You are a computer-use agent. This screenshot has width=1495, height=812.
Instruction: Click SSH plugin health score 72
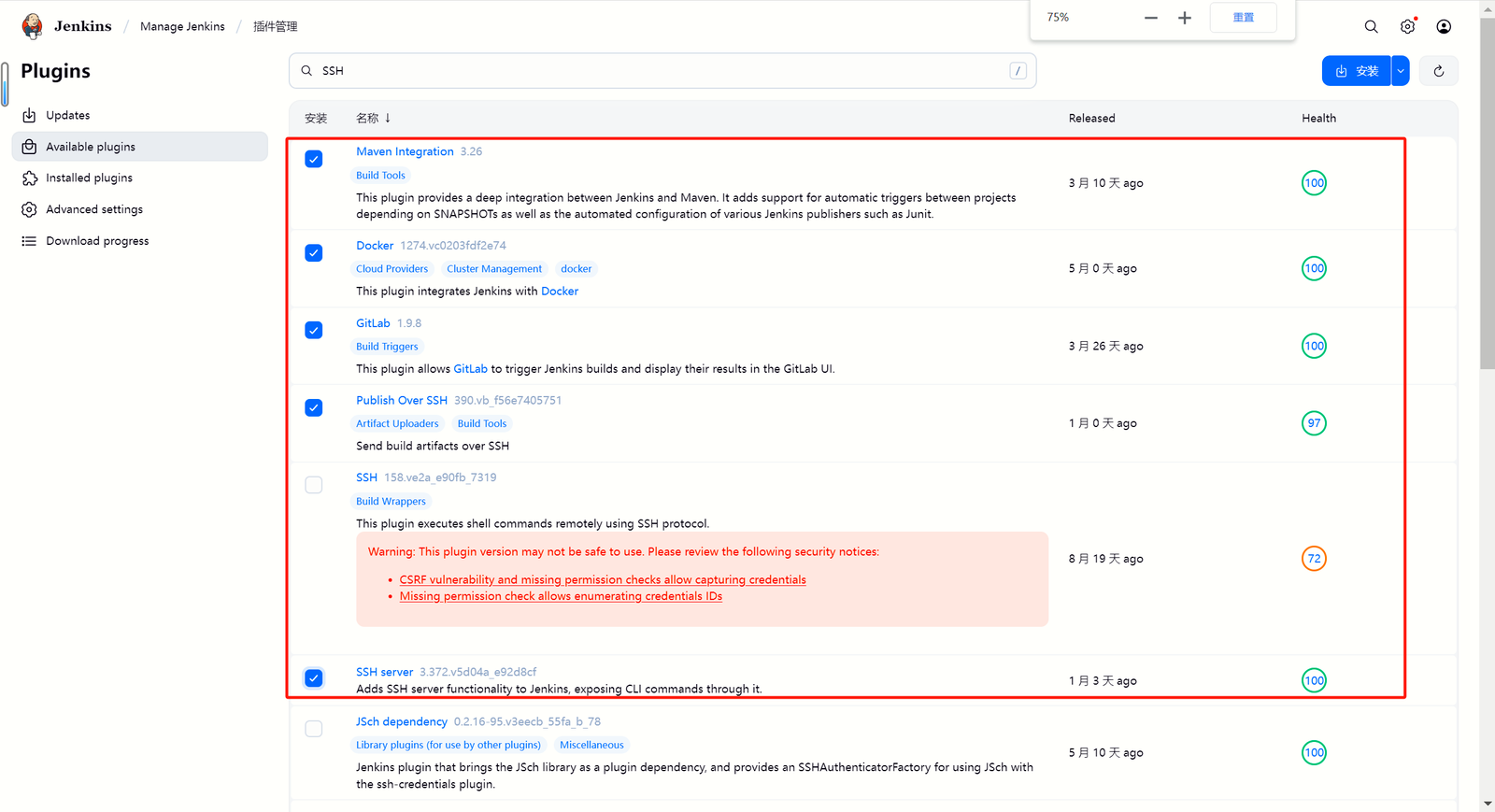click(1314, 559)
